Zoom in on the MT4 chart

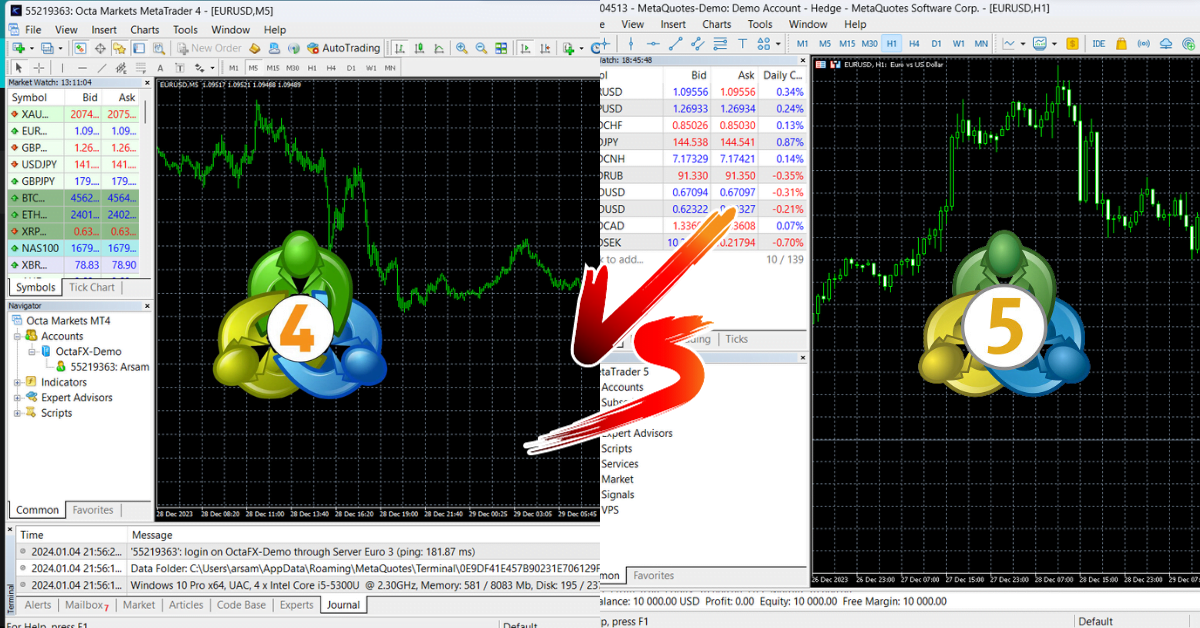[x=462, y=48]
